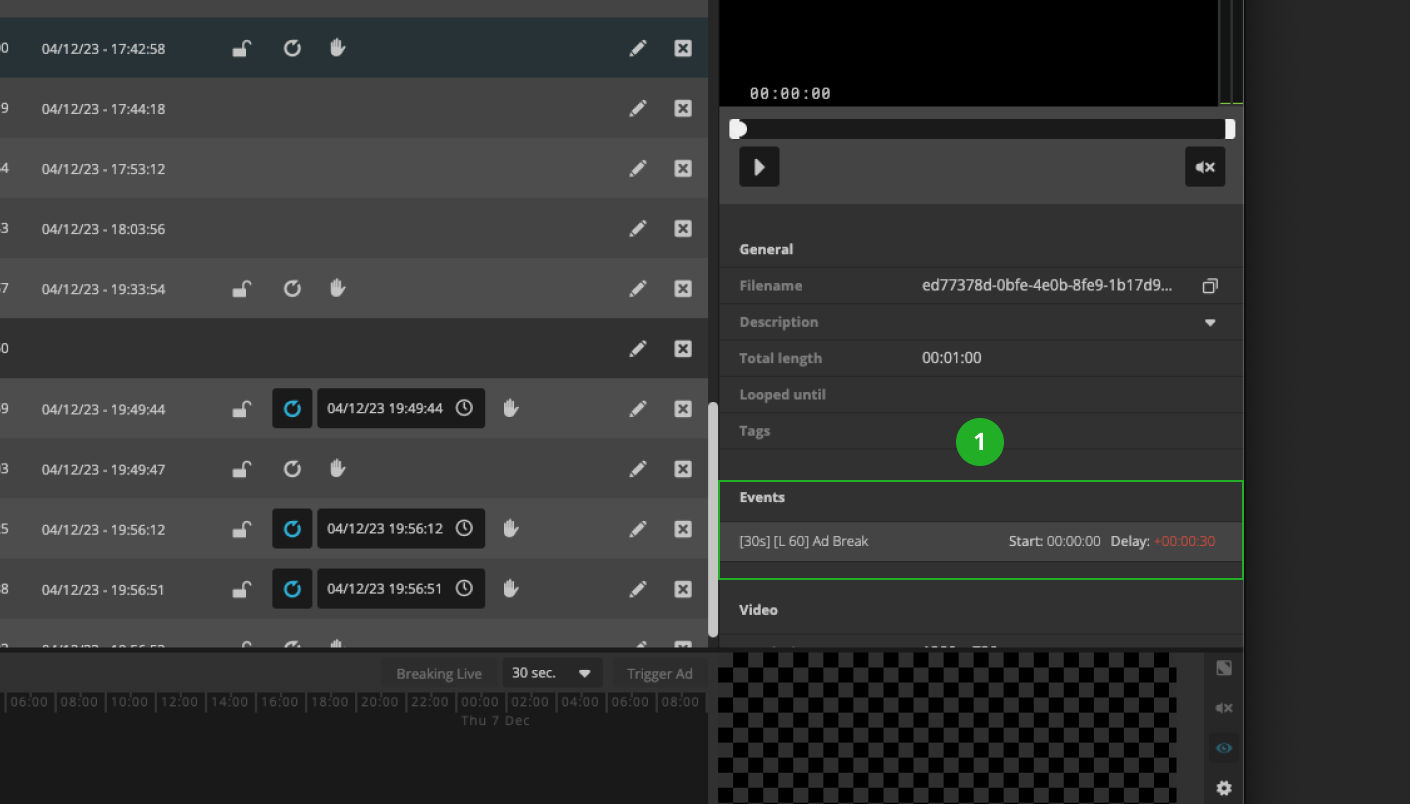Click the loop icon on 17:42:58 row

[x=292, y=48]
